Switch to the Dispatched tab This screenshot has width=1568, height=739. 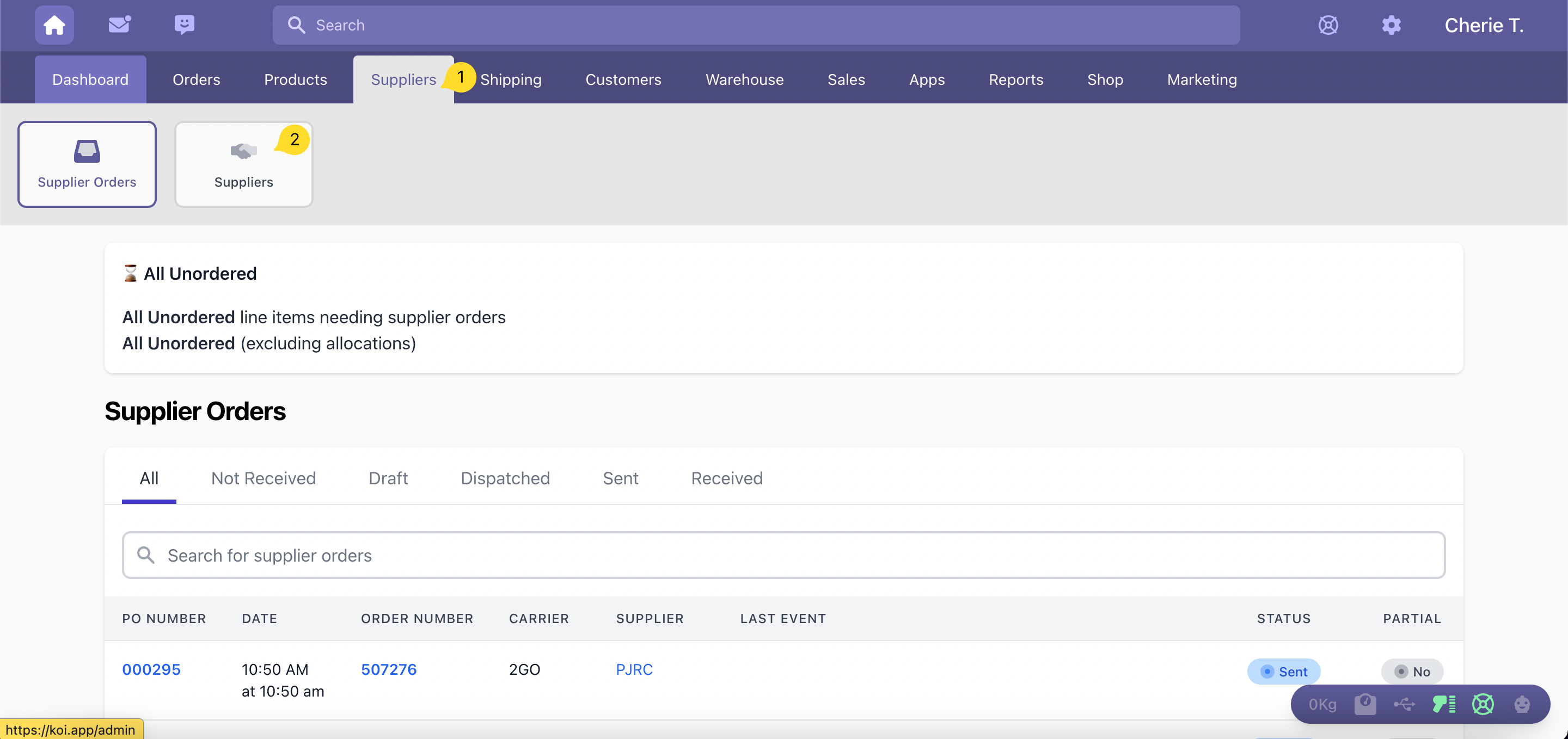point(505,478)
